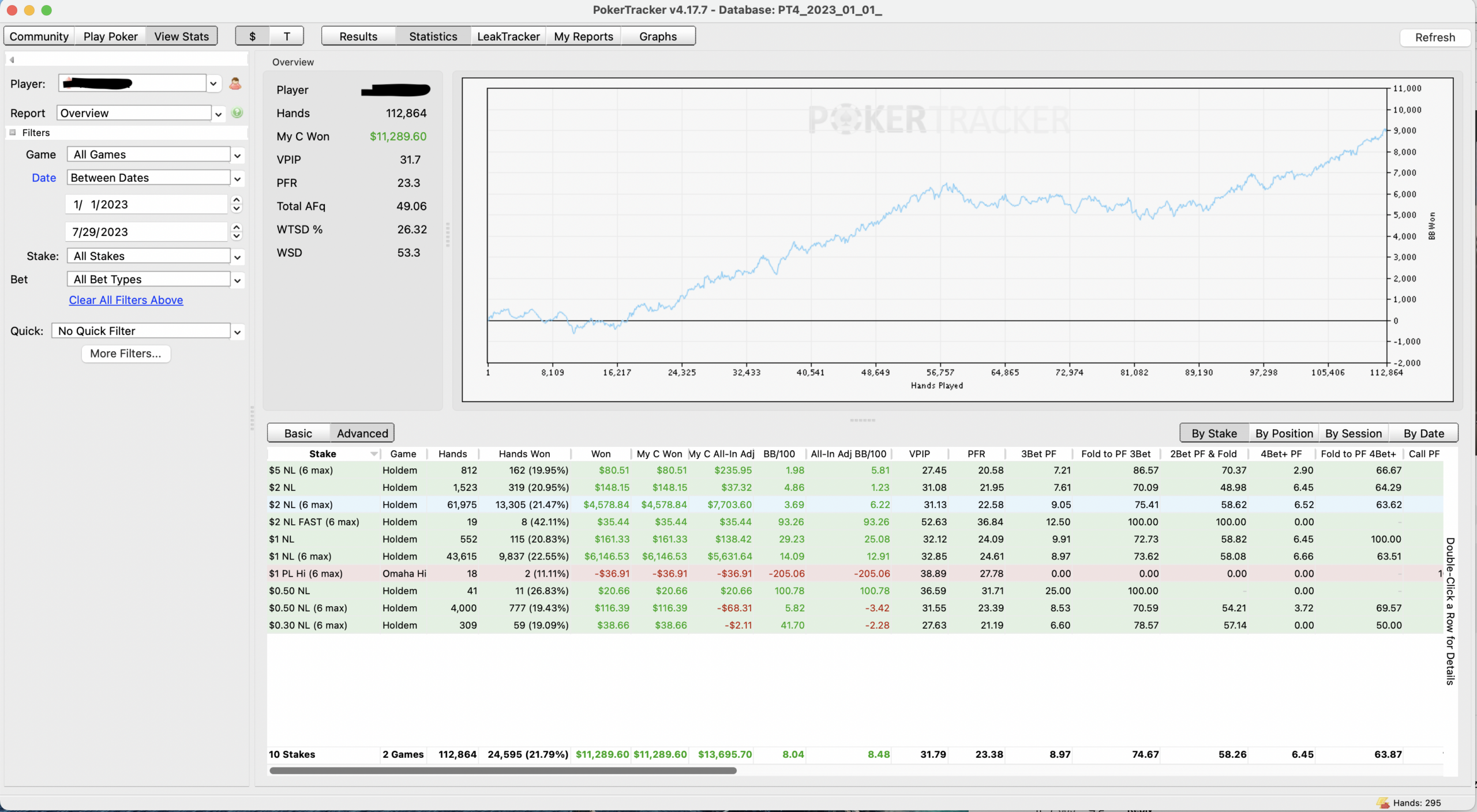1477x812 pixels.
Task: Open the No Quick Filter dropdown
Action: [x=237, y=332]
